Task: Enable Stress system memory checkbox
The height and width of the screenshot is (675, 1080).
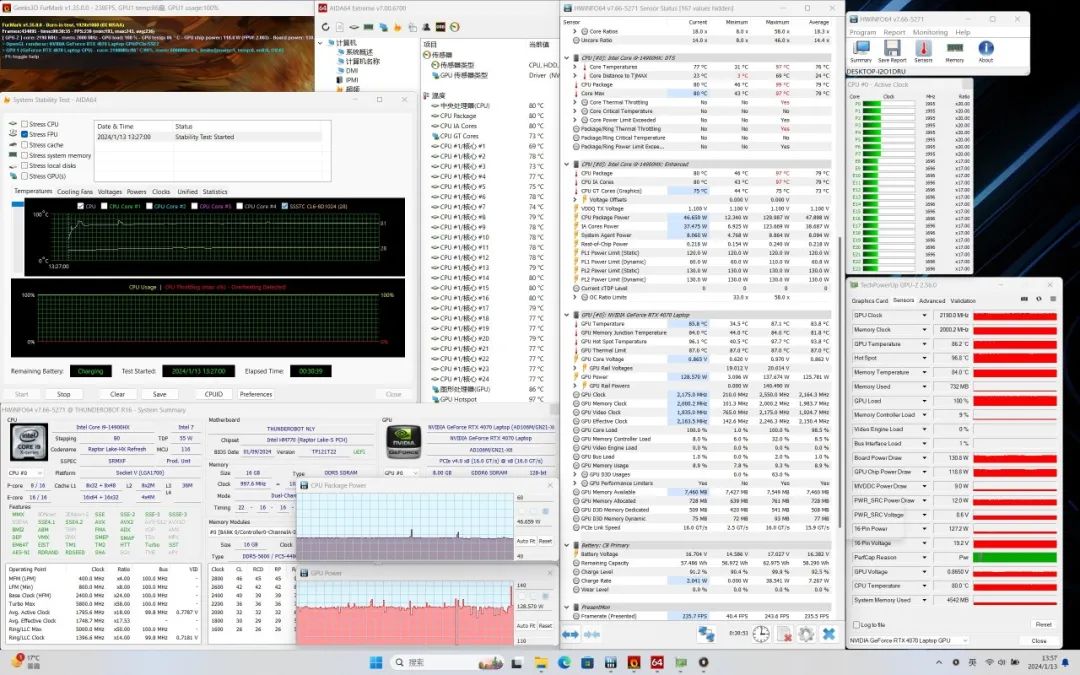Action: point(24,155)
